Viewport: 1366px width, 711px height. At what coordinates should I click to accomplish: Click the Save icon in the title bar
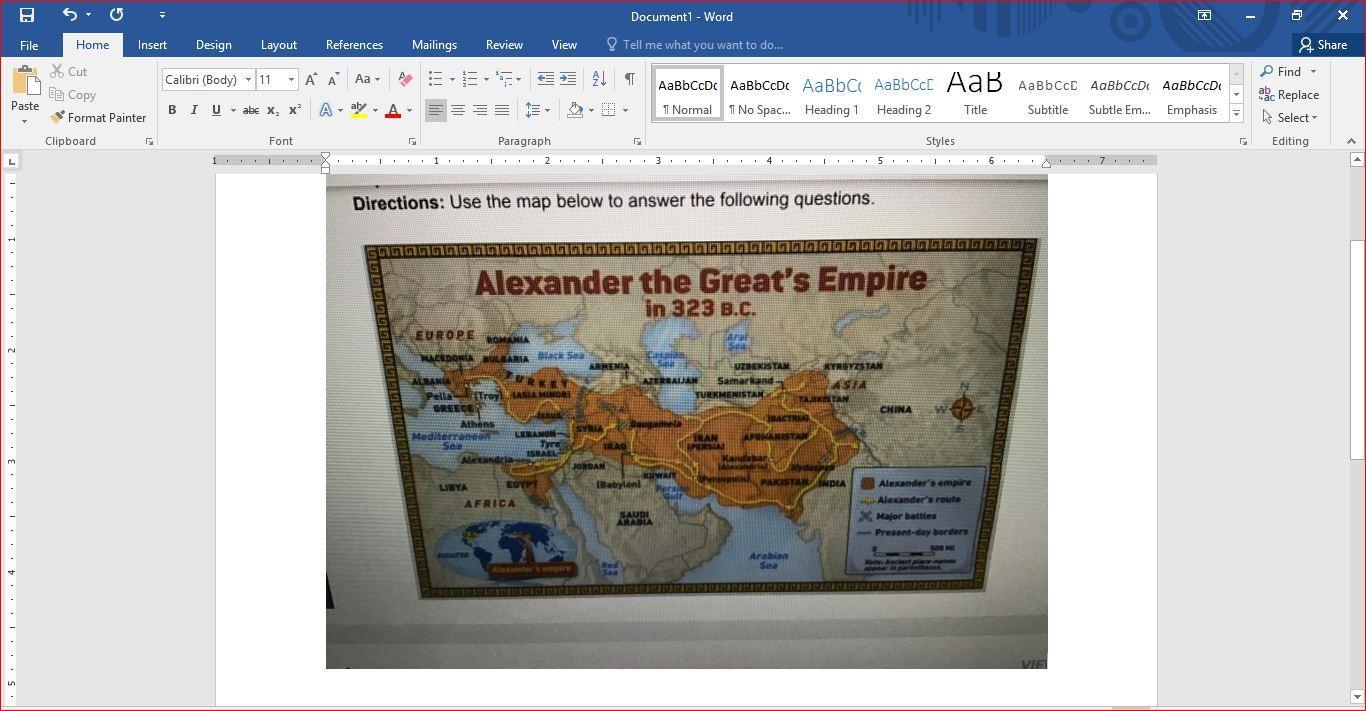[x=27, y=15]
